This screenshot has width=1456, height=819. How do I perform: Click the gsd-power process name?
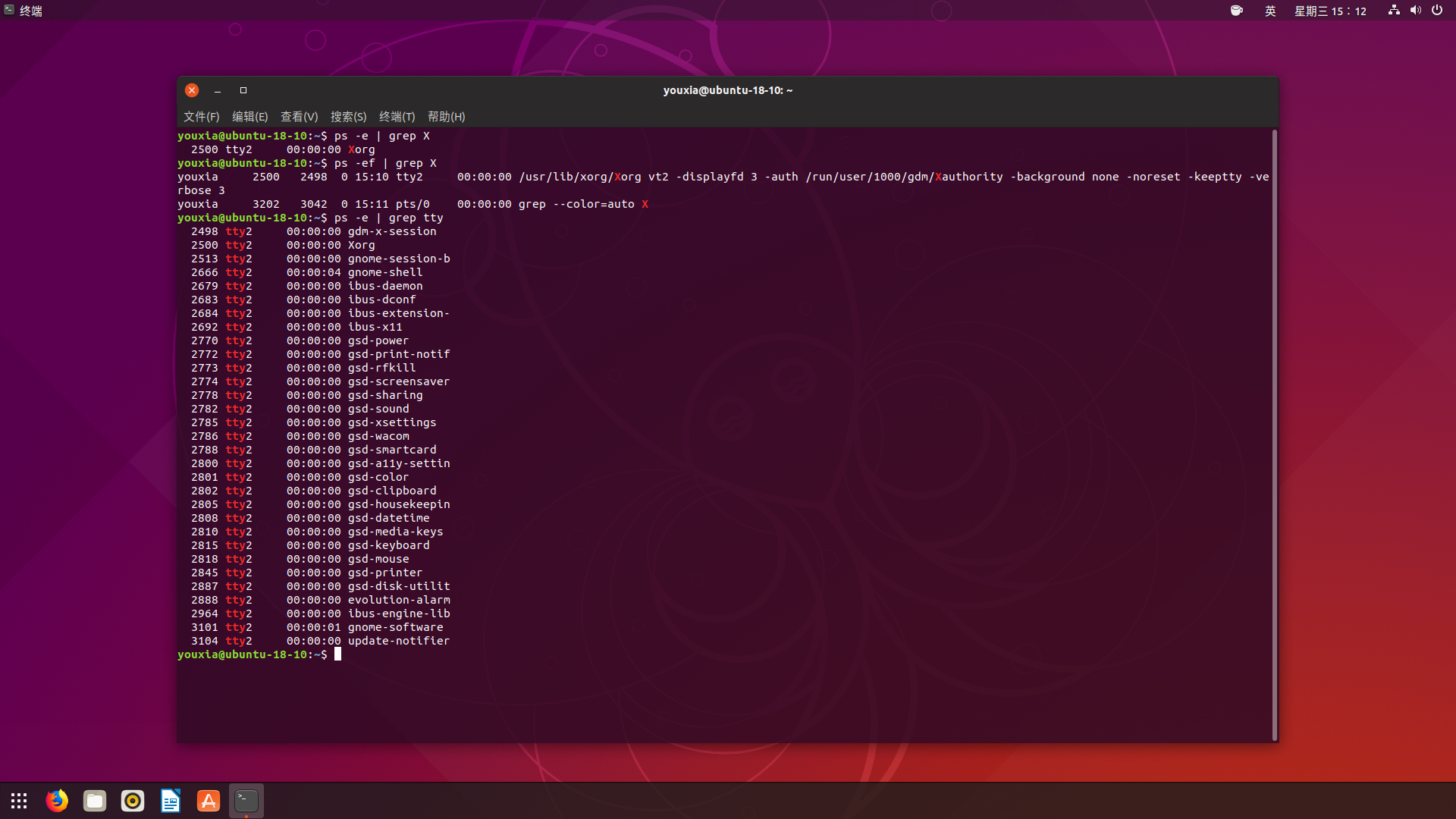point(378,340)
